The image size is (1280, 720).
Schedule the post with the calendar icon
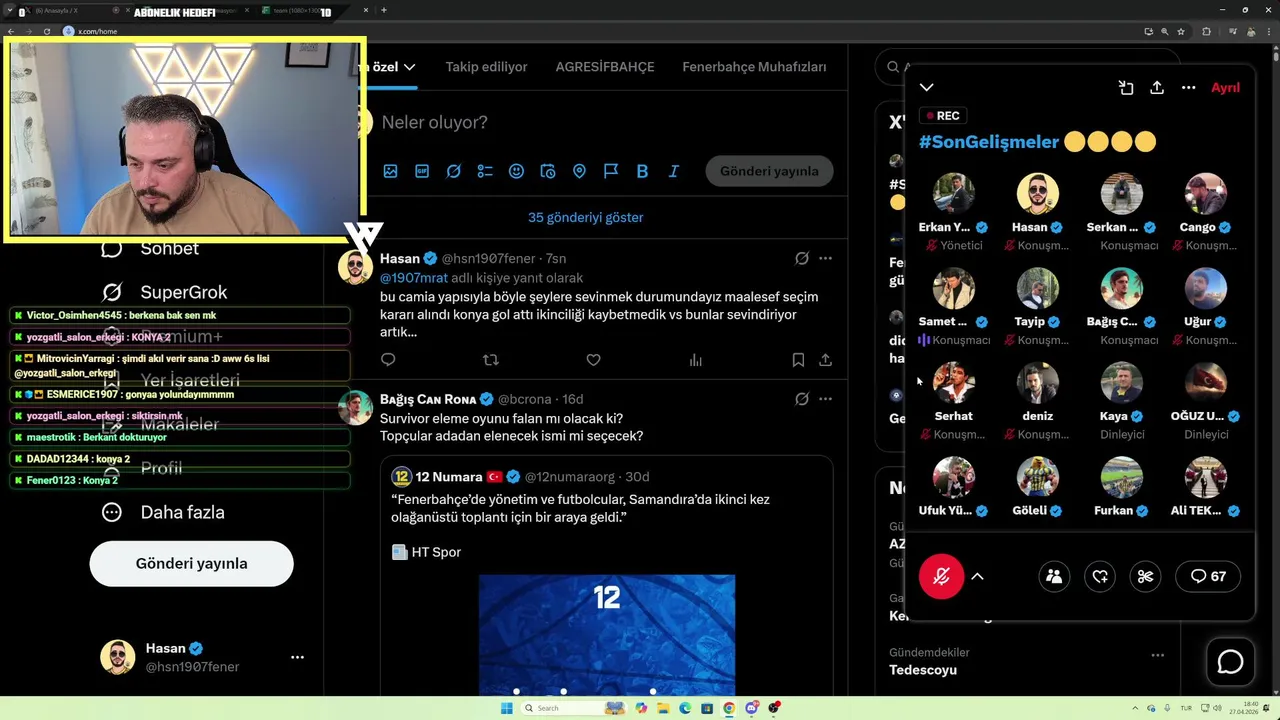(548, 171)
